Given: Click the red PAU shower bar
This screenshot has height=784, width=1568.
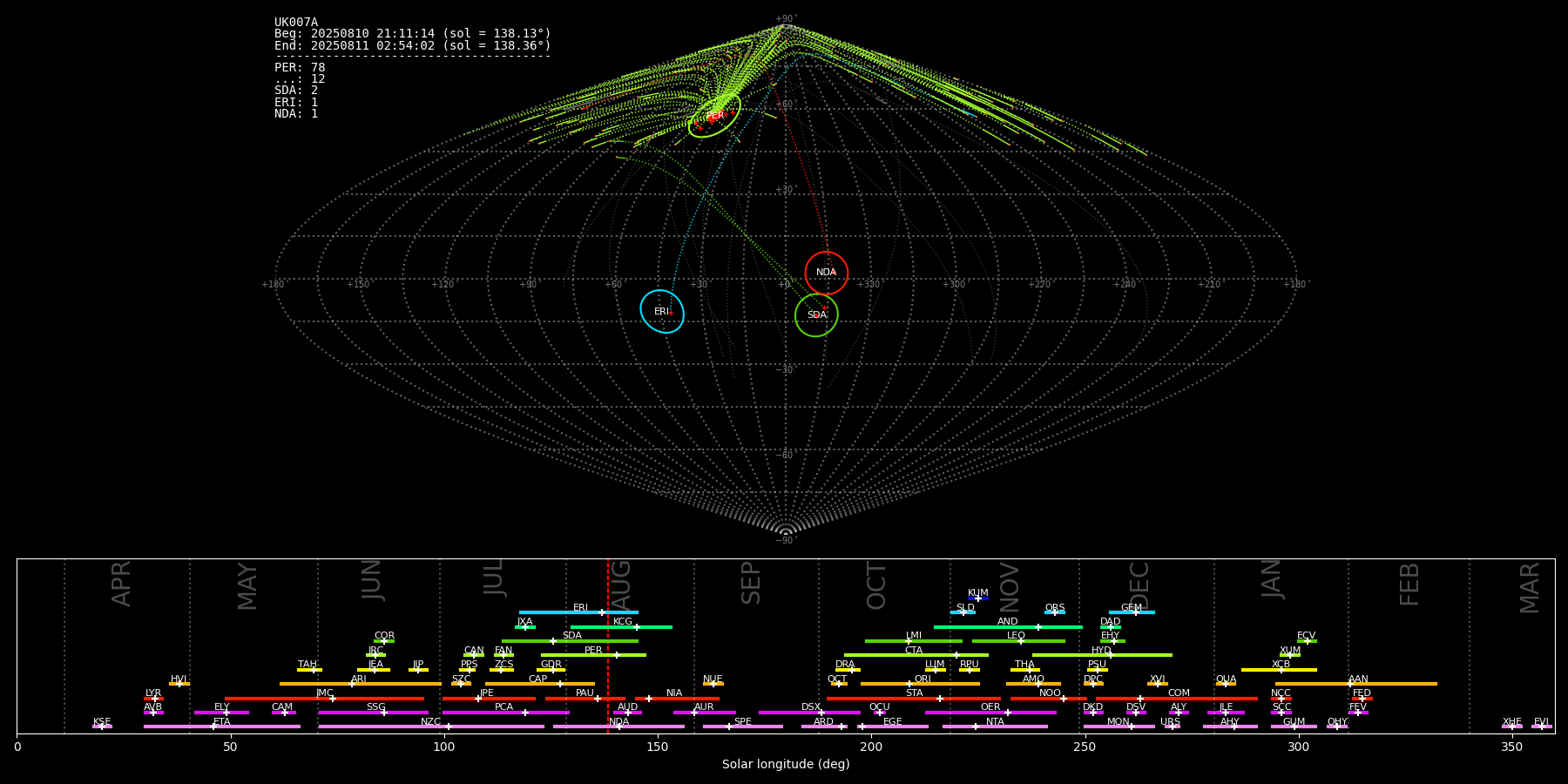Looking at the screenshot, I should [585, 698].
